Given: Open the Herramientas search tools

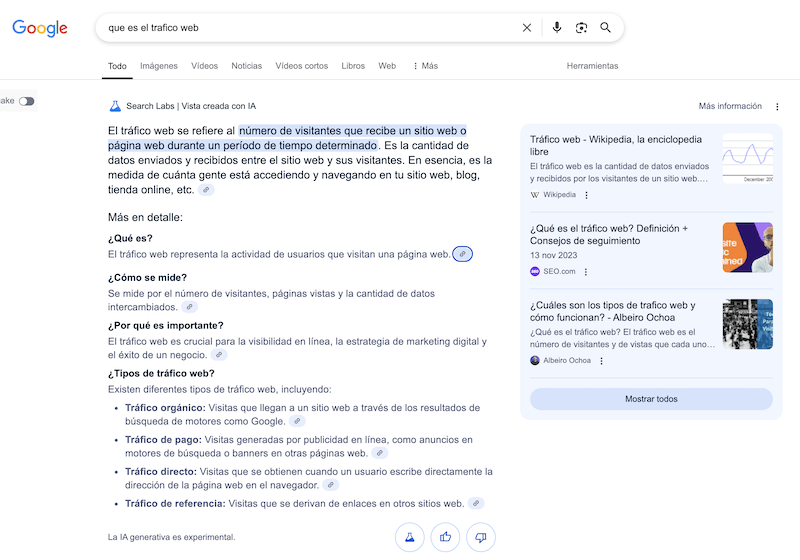Looking at the screenshot, I should (x=592, y=66).
